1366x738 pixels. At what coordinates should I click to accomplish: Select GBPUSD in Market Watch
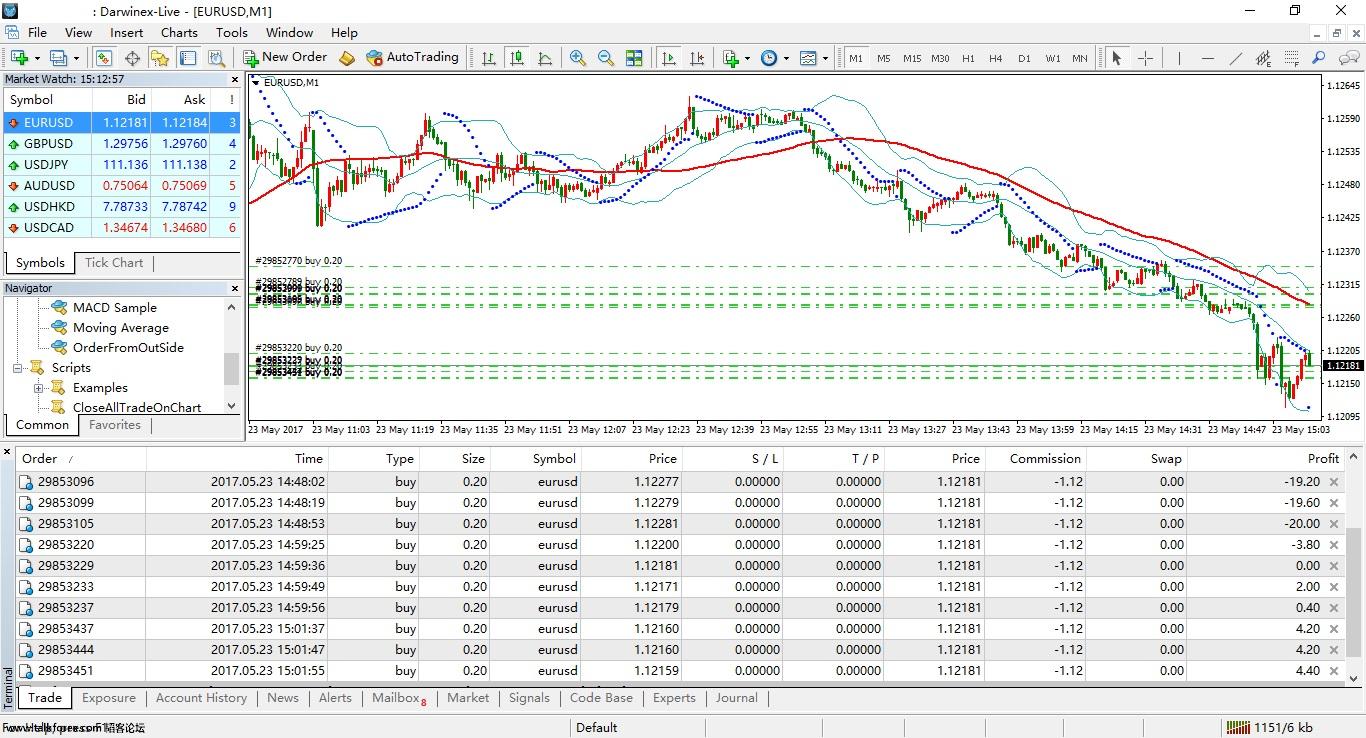pos(122,144)
